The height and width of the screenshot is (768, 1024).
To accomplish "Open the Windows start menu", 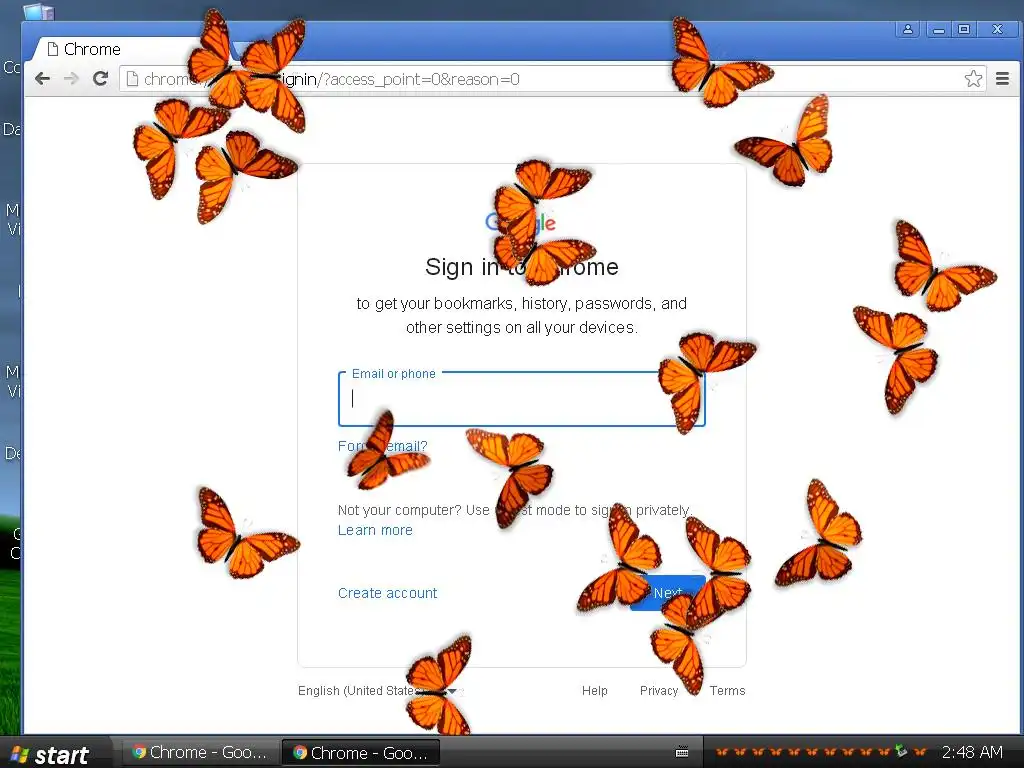I will pyautogui.click(x=50, y=754).
